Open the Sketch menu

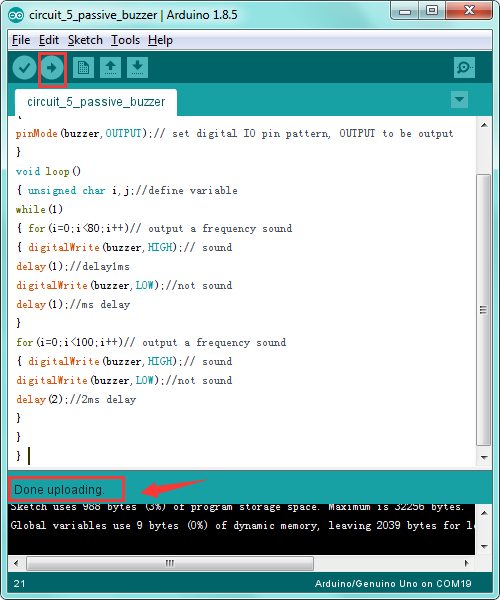coord(85,40)
